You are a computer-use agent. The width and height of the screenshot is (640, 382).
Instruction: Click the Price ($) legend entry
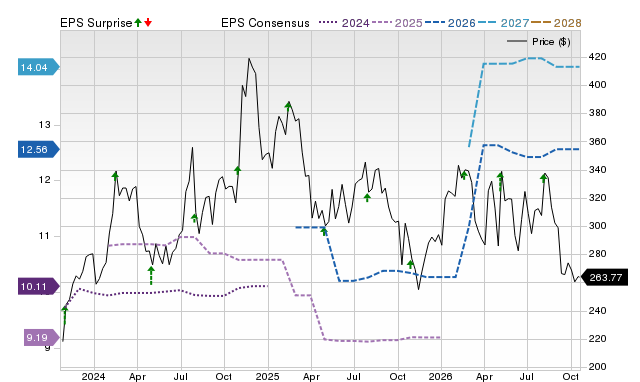pyautogui.click(x=539, y=42)
